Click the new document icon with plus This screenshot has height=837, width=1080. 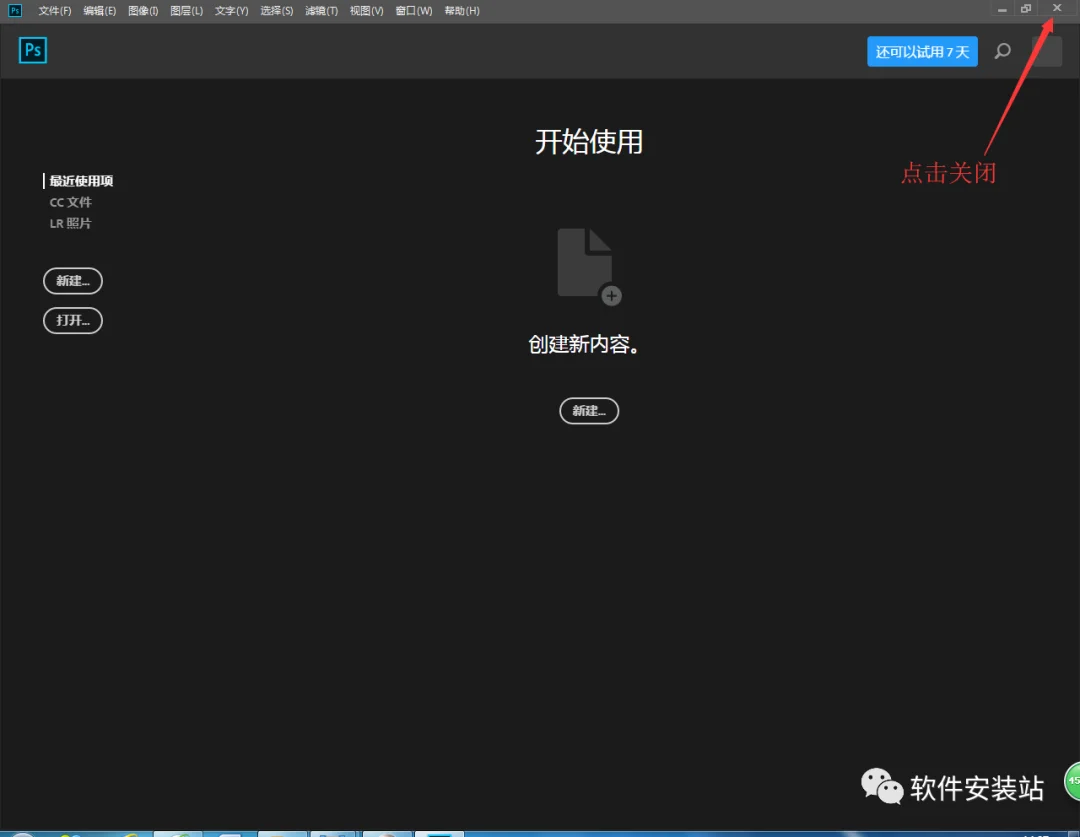tap(589, 267)
